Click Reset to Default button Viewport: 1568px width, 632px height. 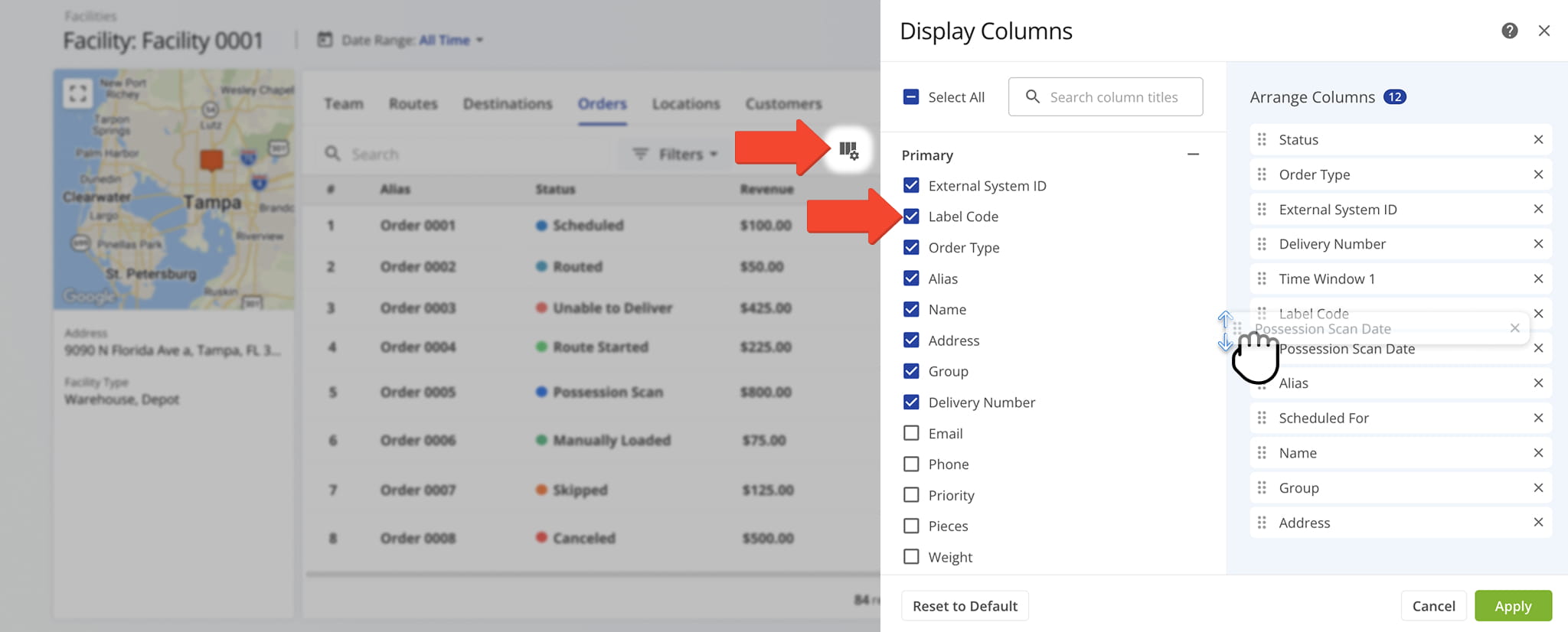(965, 606)
